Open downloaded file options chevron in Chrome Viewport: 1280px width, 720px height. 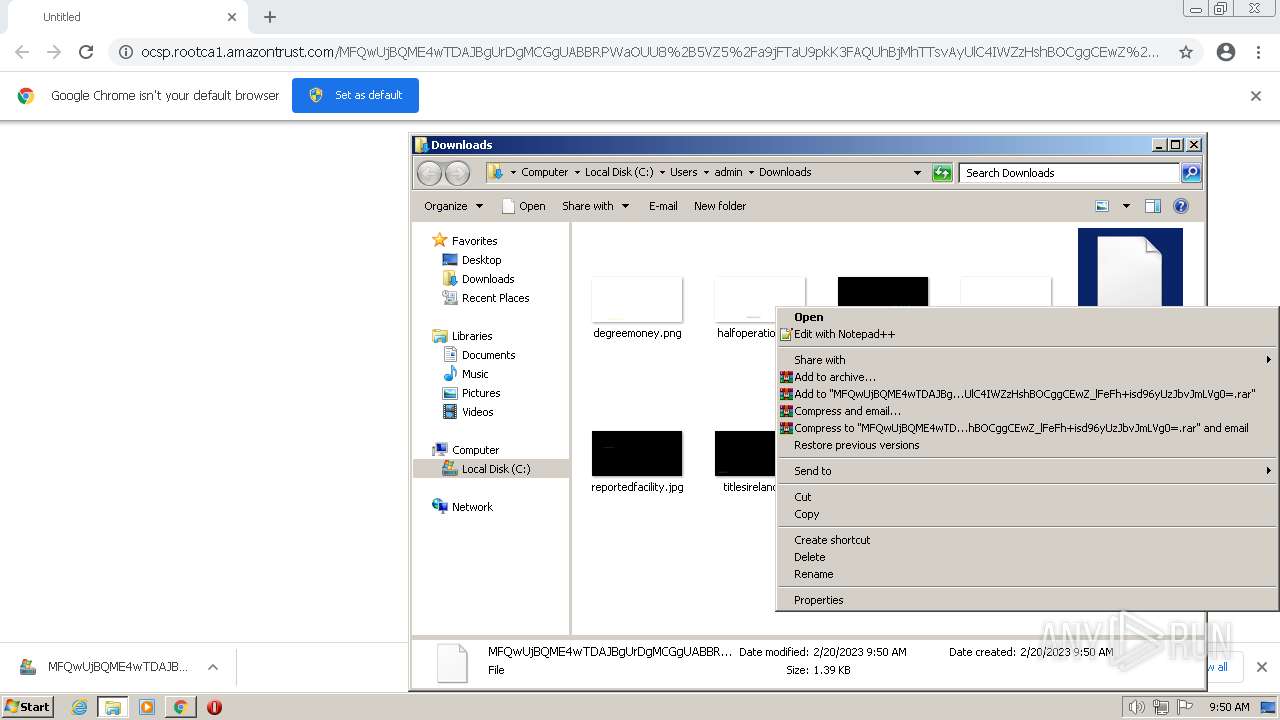tap(213, 667)
